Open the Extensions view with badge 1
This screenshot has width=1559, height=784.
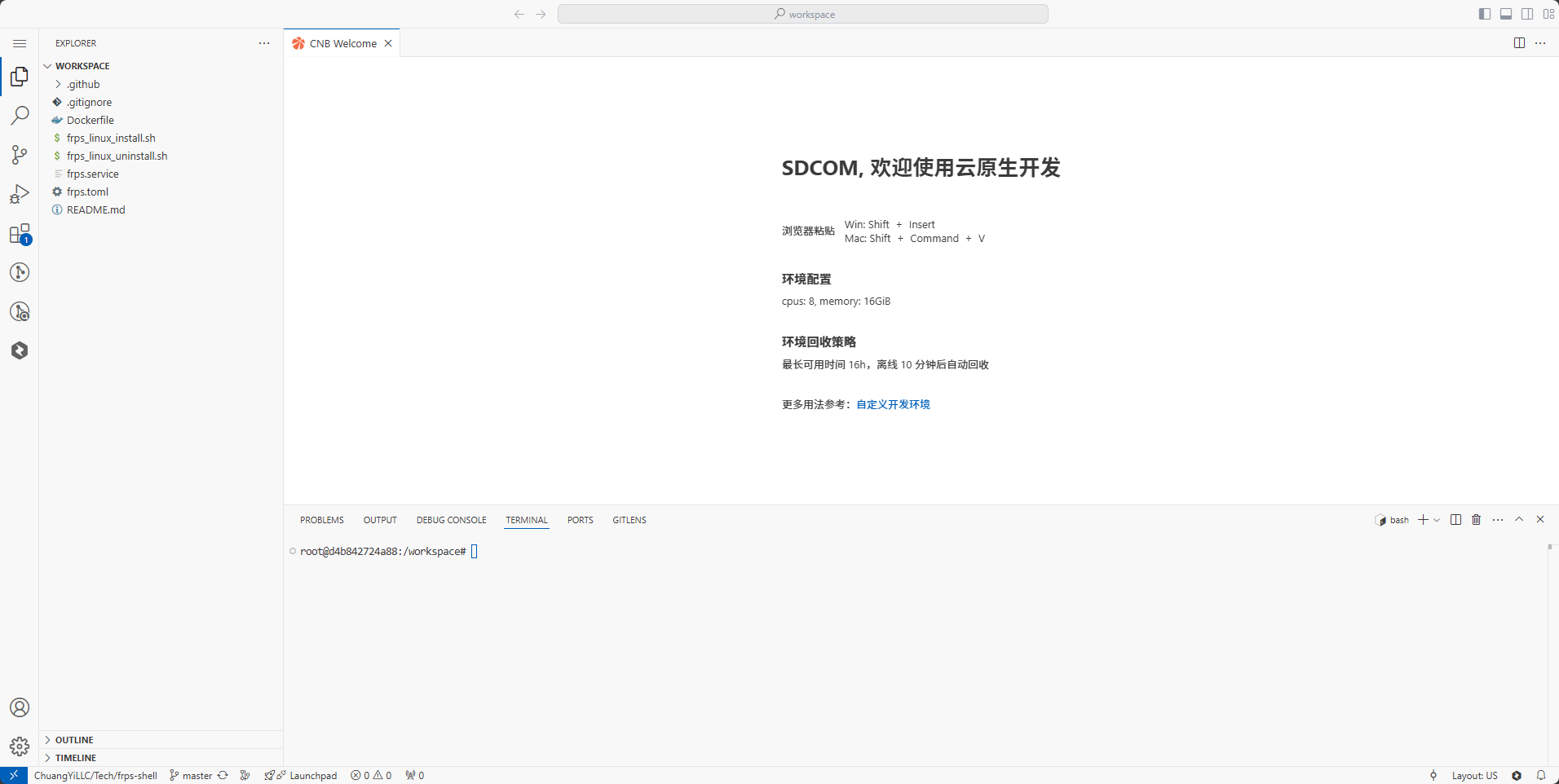[x=20, y=234]
